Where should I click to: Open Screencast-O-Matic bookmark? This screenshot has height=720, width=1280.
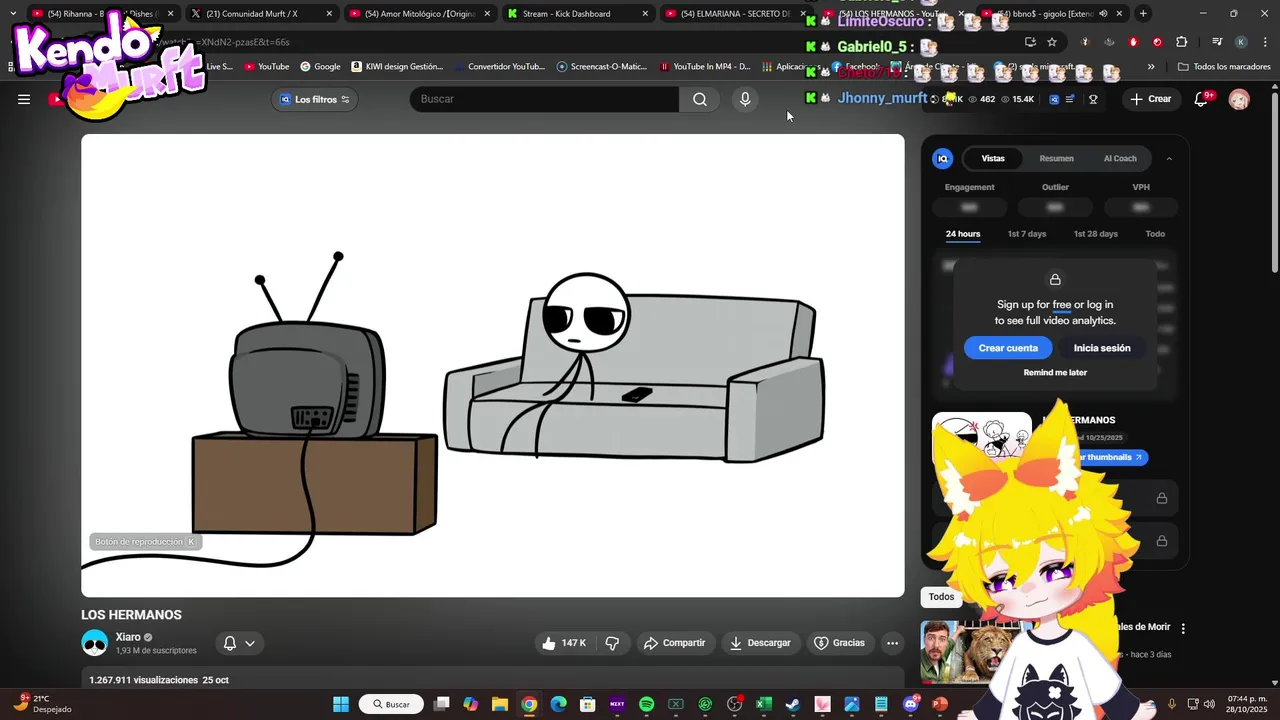[x=602, y=67]
